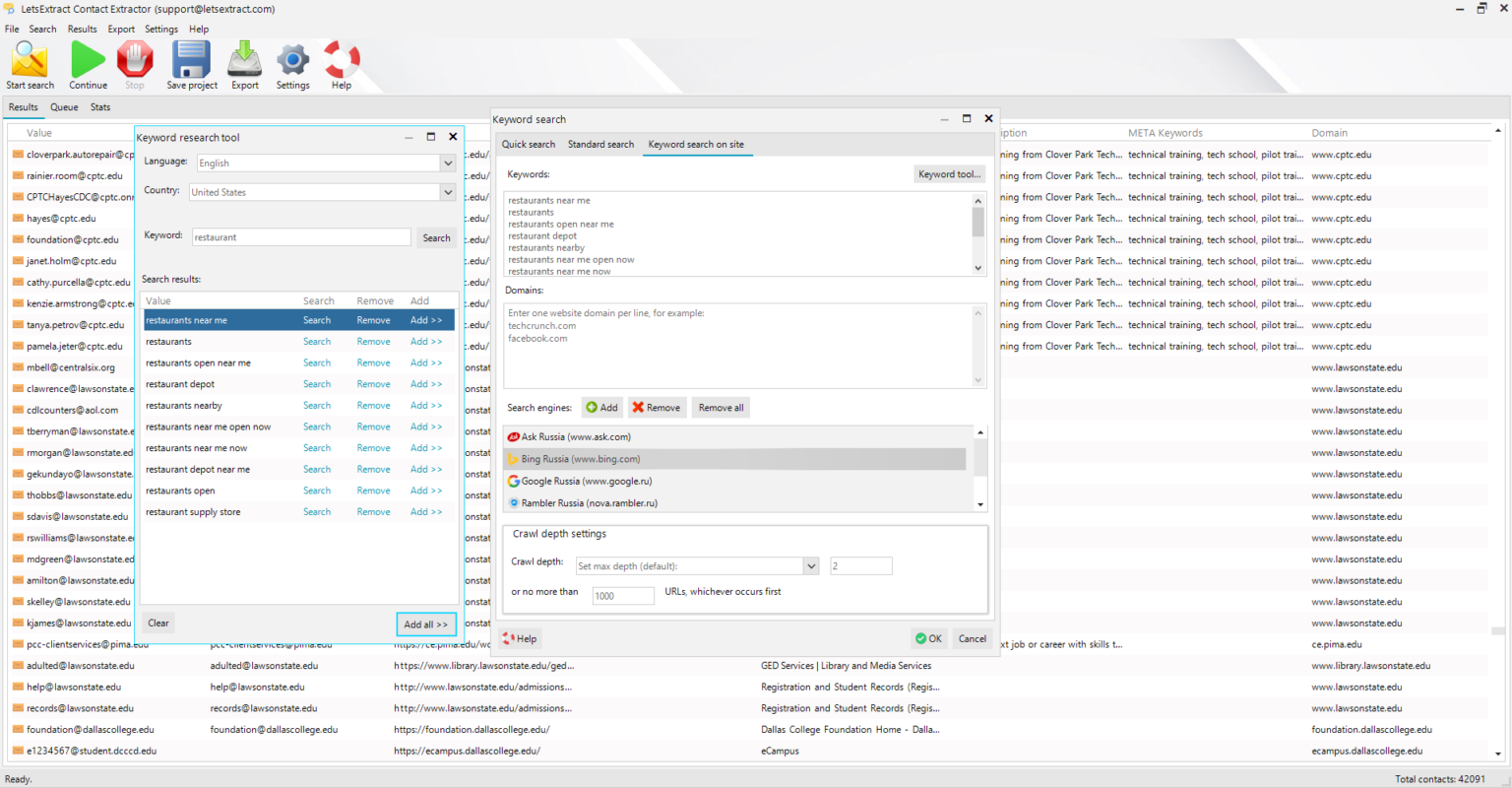The image size is (1512, 788).
Task: Open the Crawl depth dropdown
Action: tap(810, 565)
